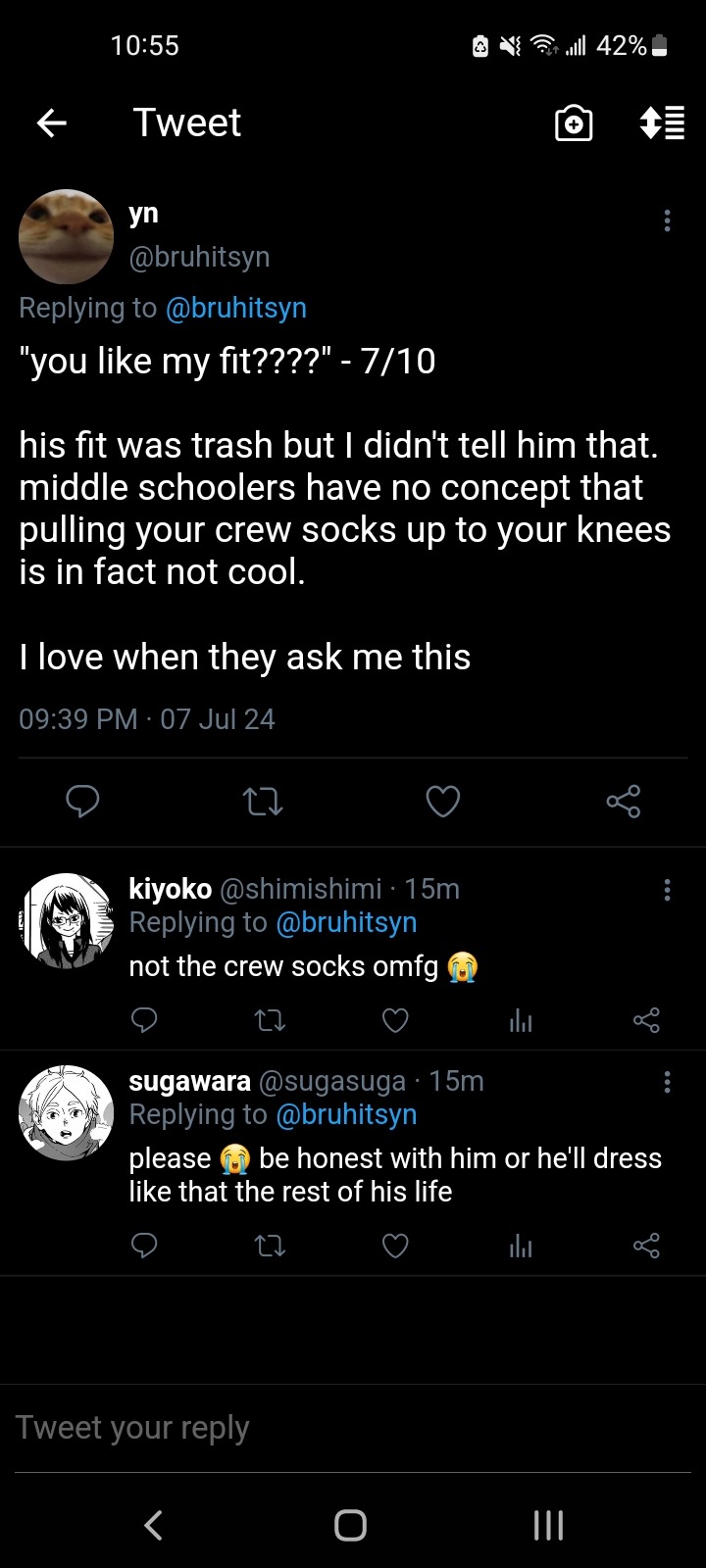Retweet kiyoko's reply

[x=270, y=1021]
